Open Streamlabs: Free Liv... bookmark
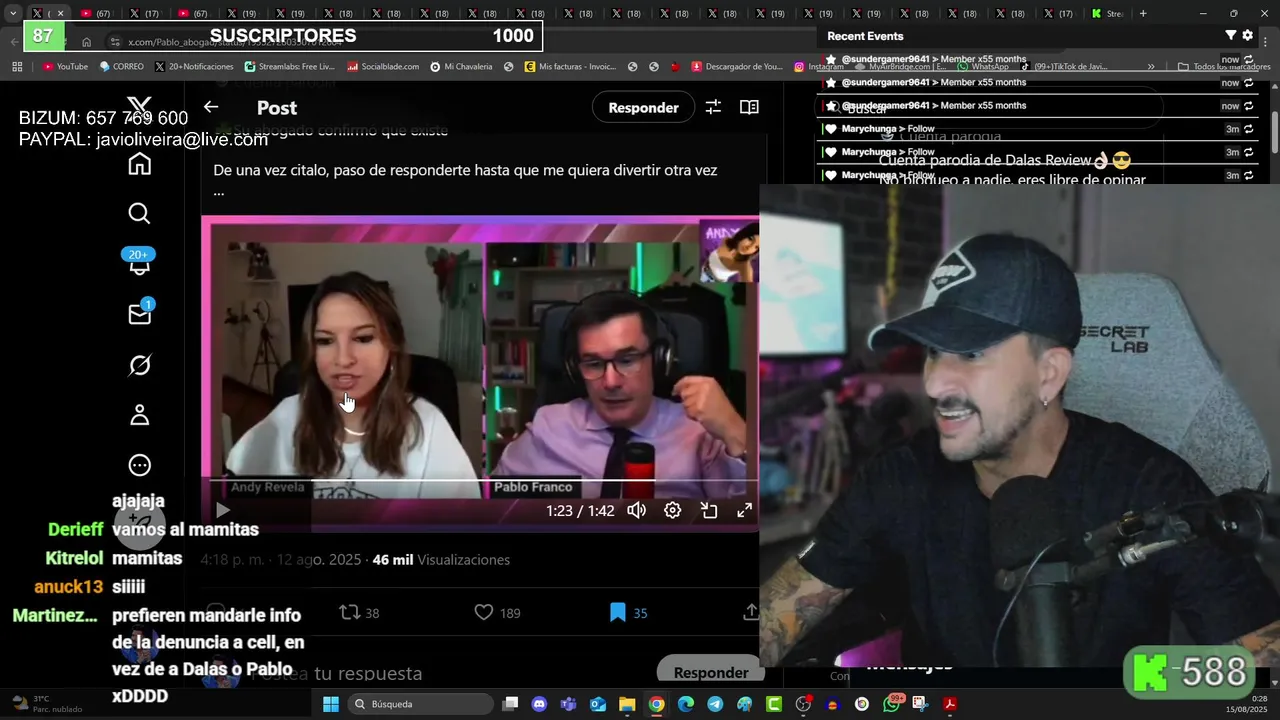 click(x=290, y=67)
